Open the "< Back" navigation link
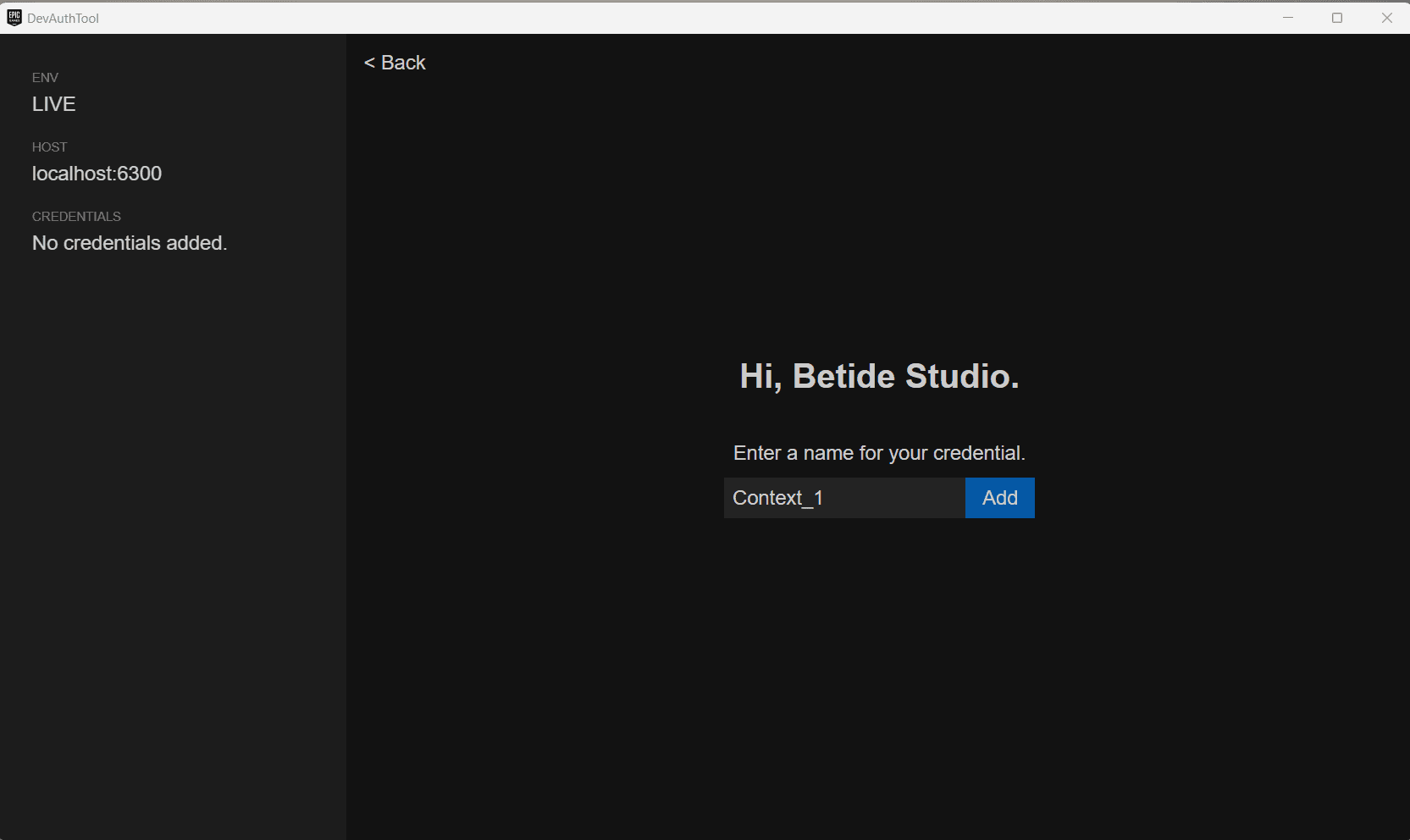Viewport: 1410px width, 840px height. 394,62
